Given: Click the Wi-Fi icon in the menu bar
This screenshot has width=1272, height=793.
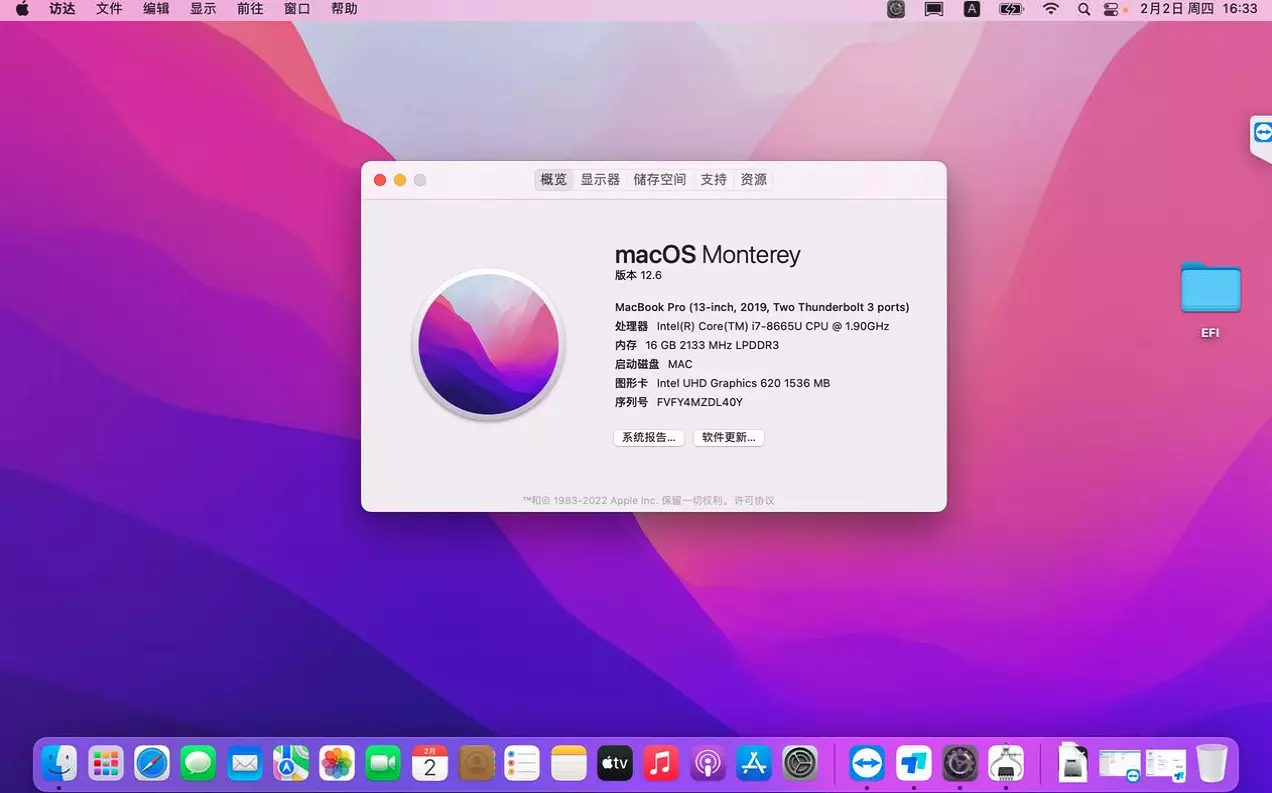Looking at the screenshot, I should point(1050,9).
